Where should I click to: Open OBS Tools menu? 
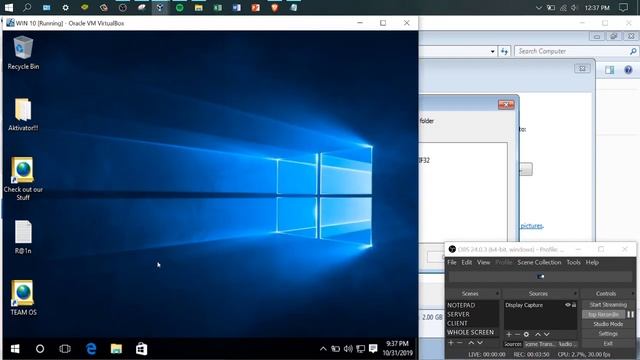click(573, 262)
